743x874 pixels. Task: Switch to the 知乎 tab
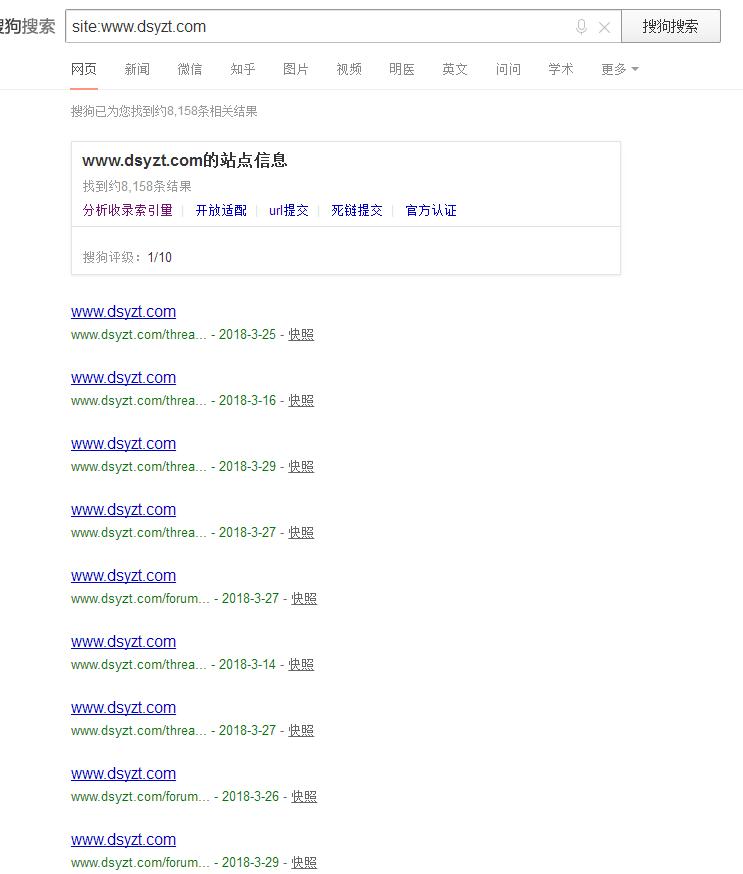click(242, 69)
